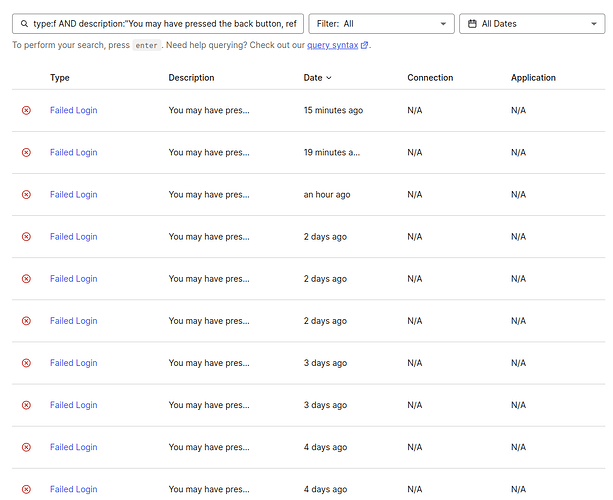Viewport: 613px width, 500px height.
Task: Click the search magnifier icon in query field
Action: (x=24, y=23)
